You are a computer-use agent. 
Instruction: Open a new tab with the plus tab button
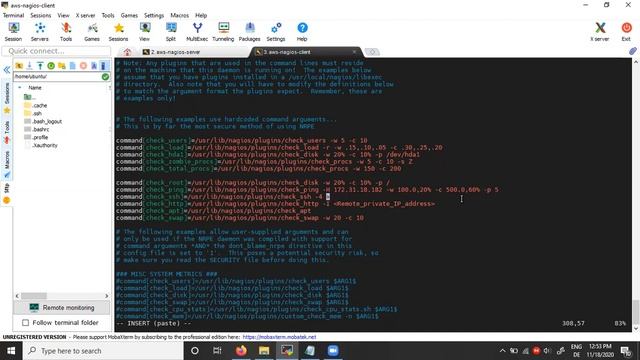pos(372,52)
